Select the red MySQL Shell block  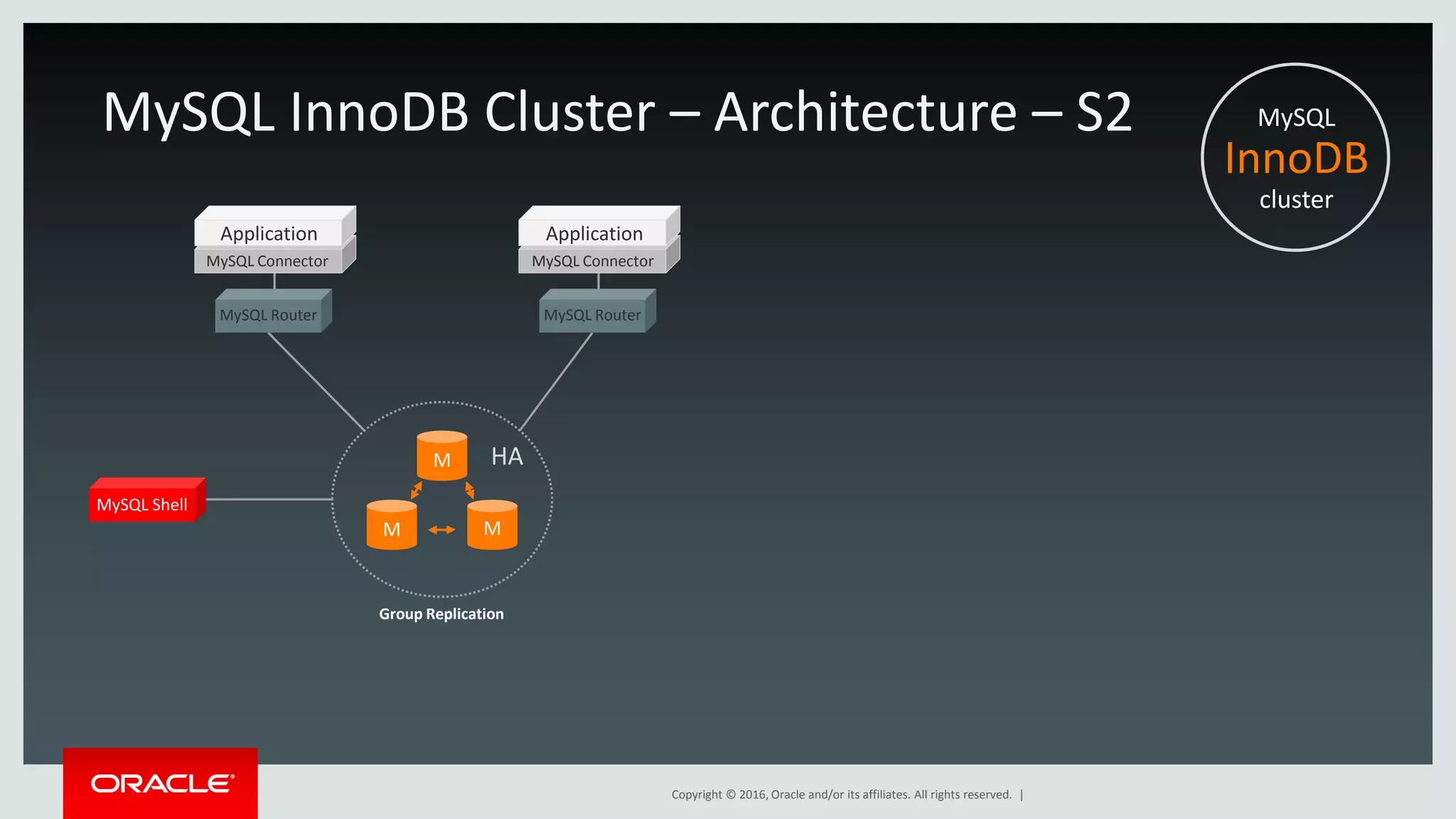click(147, 500)
